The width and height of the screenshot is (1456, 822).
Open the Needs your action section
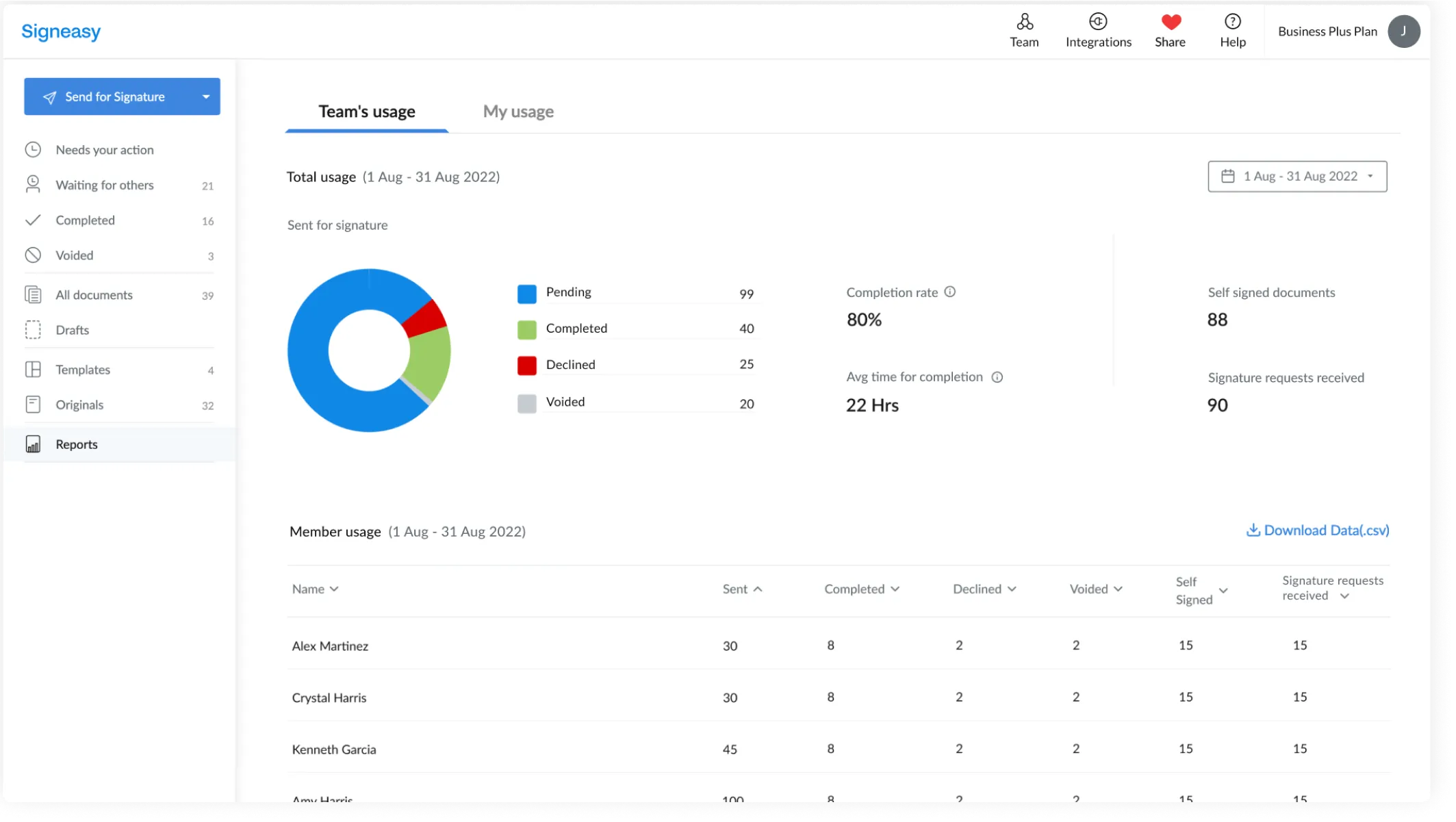pyautogui.click(x=32, y=149)
